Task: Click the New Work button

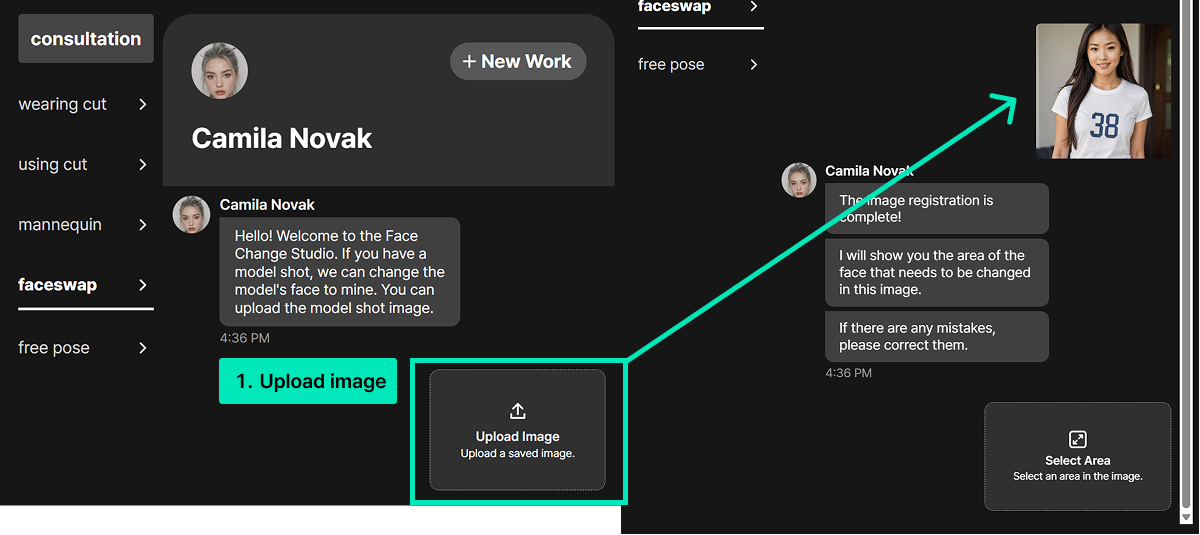Action: click(x=518, y=61)
